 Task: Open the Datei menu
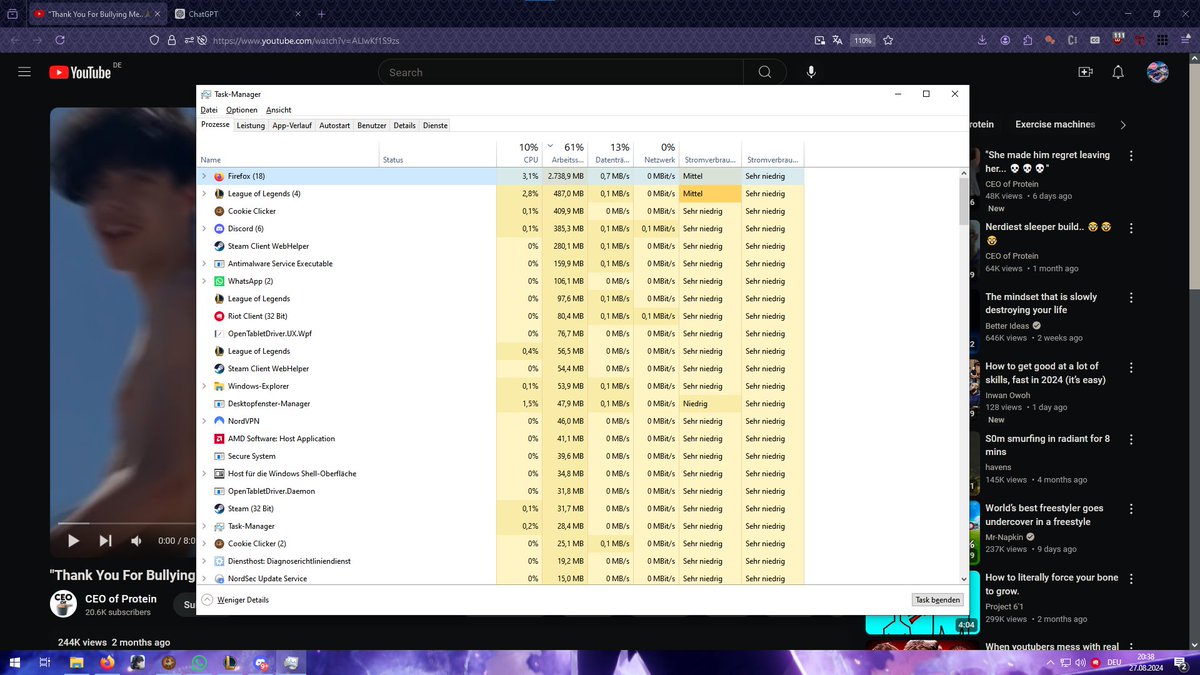209,110
